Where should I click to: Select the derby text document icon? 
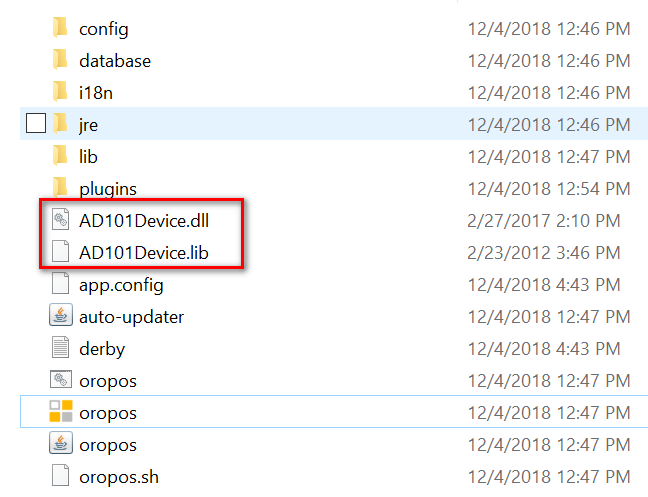(x=60, y=347)
